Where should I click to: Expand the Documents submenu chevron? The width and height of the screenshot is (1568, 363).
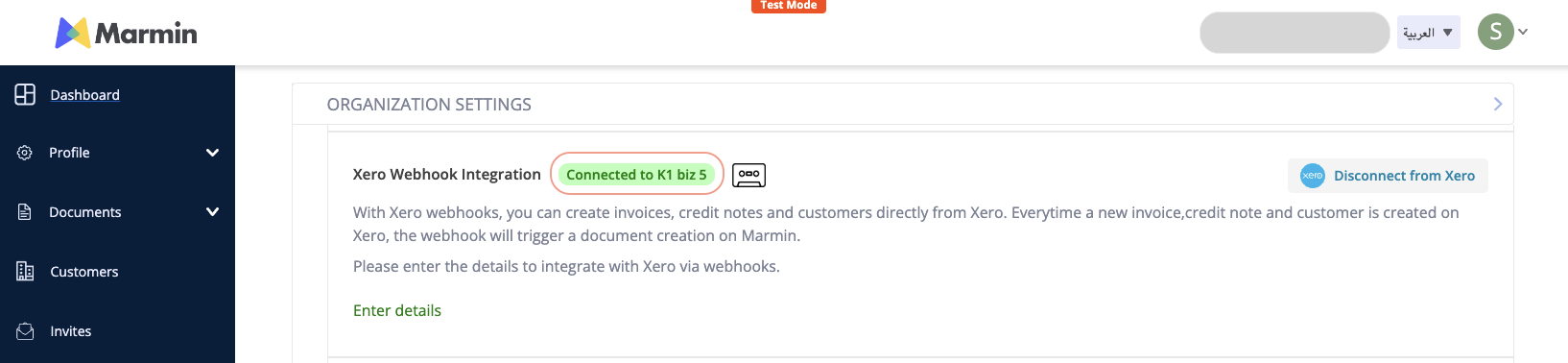pos(213,212)
